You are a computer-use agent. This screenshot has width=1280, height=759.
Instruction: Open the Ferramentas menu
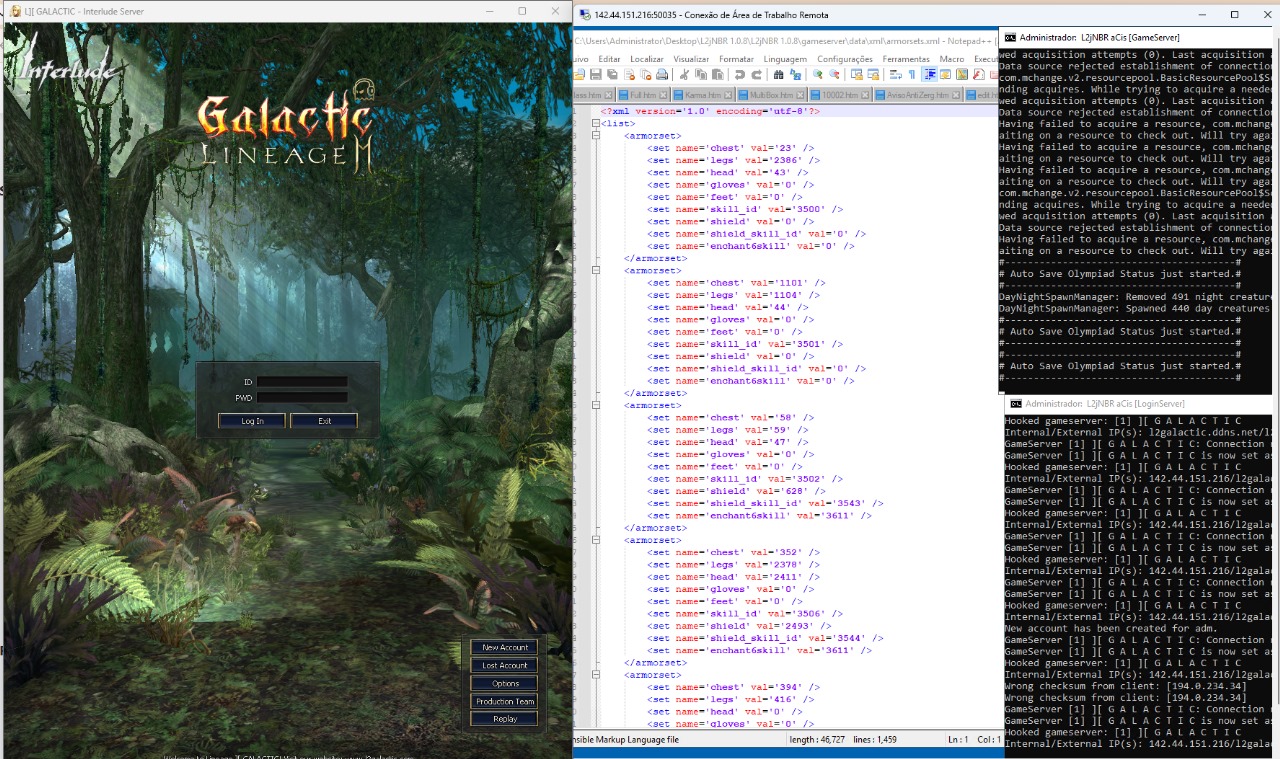click(x=906, y=59)
